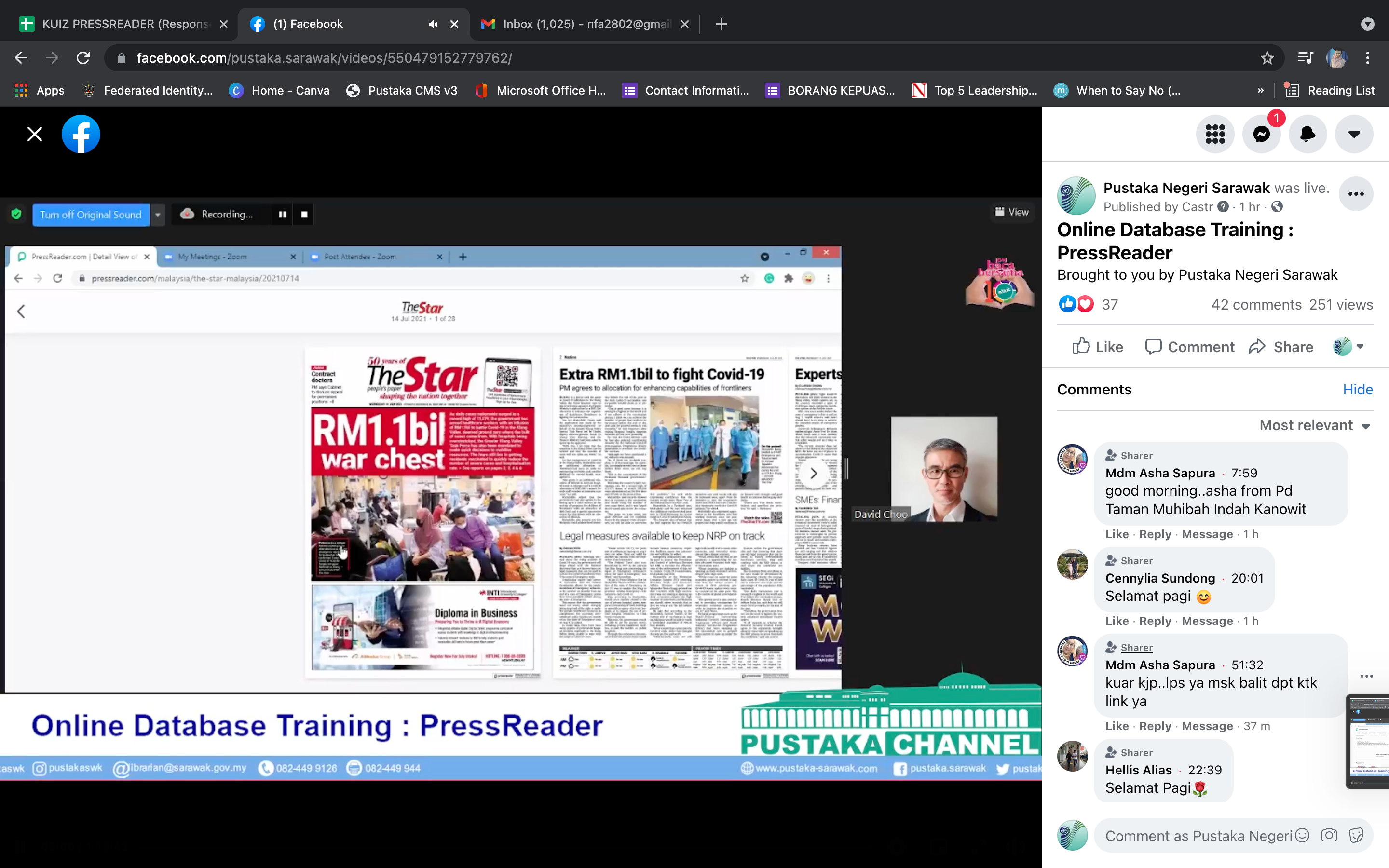Viewport: 1389px width, 868px height.
Task: Open the Most relevant sort dropdown
Action: (1315, 425)
